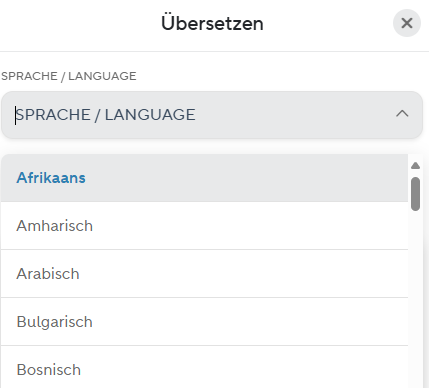Select Bulgarisch from the list
Image resolution: width=429 pixels, height=388 pixels.
[x=204, y=322]
